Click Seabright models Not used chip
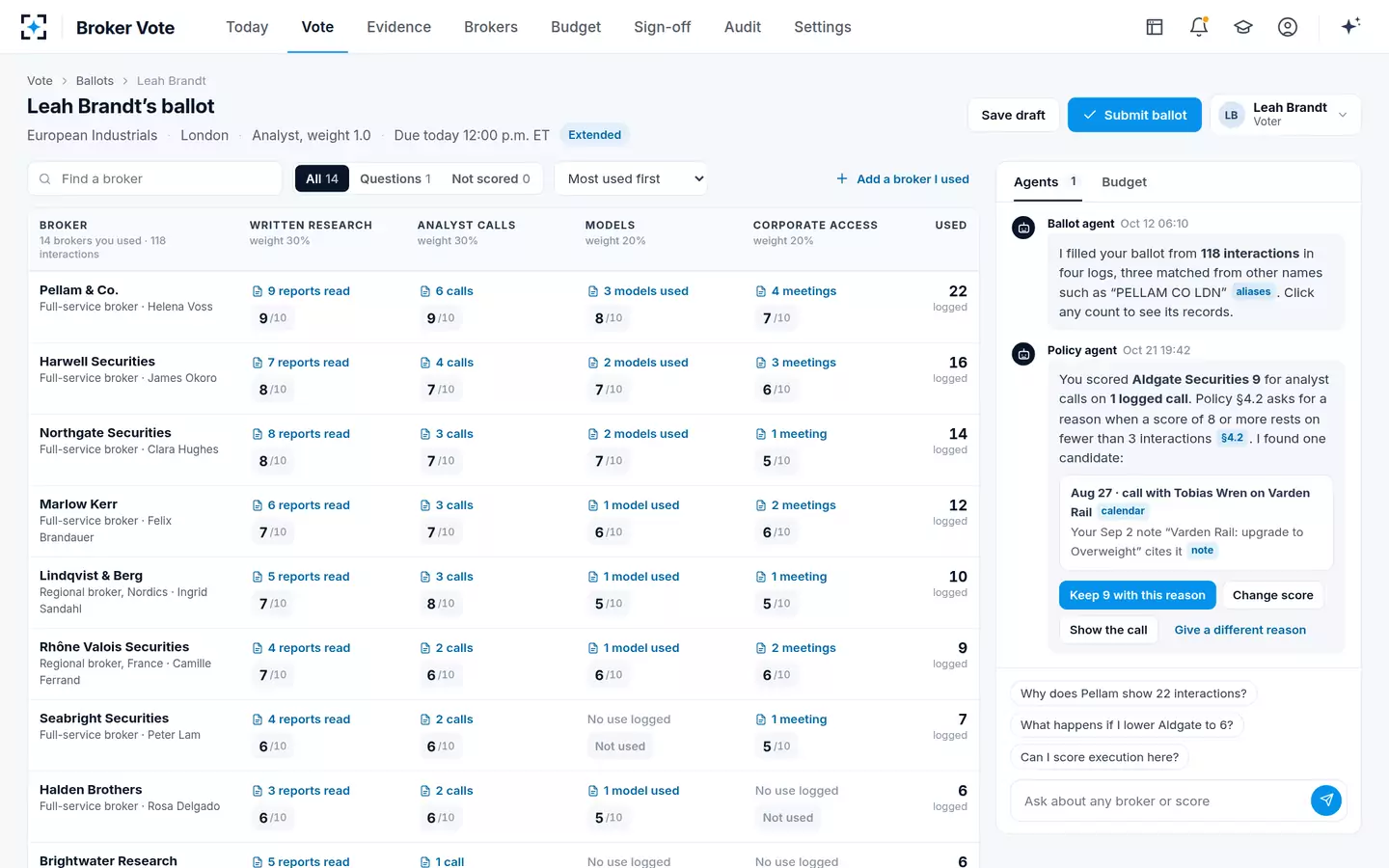Screen dimensions: 1389x868 tap(620, 746)
